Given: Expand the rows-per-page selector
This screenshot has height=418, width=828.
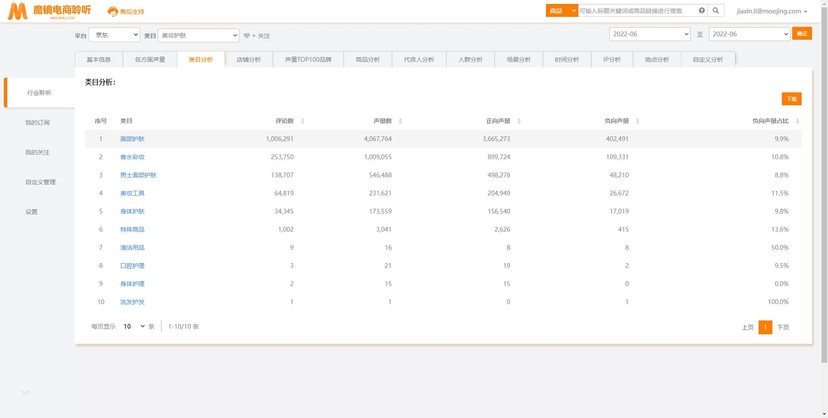Looking at the screenshot, I should coord(134,327).
